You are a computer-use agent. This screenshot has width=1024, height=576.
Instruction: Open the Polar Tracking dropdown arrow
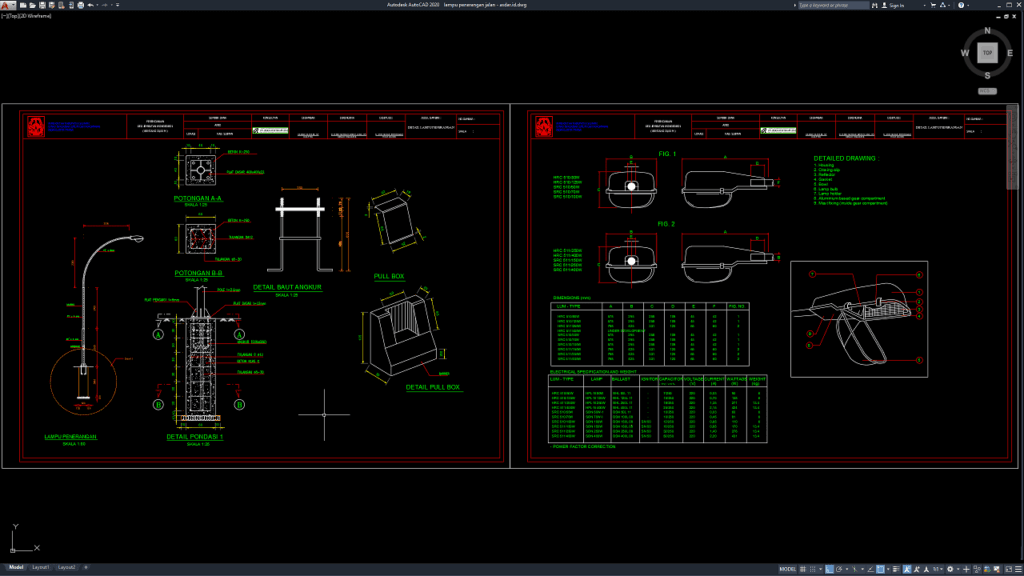click(x=847, y=568)
